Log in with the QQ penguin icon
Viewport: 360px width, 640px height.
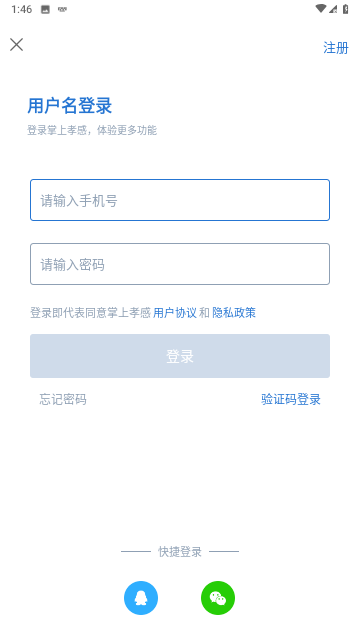[x=141, y=598]
